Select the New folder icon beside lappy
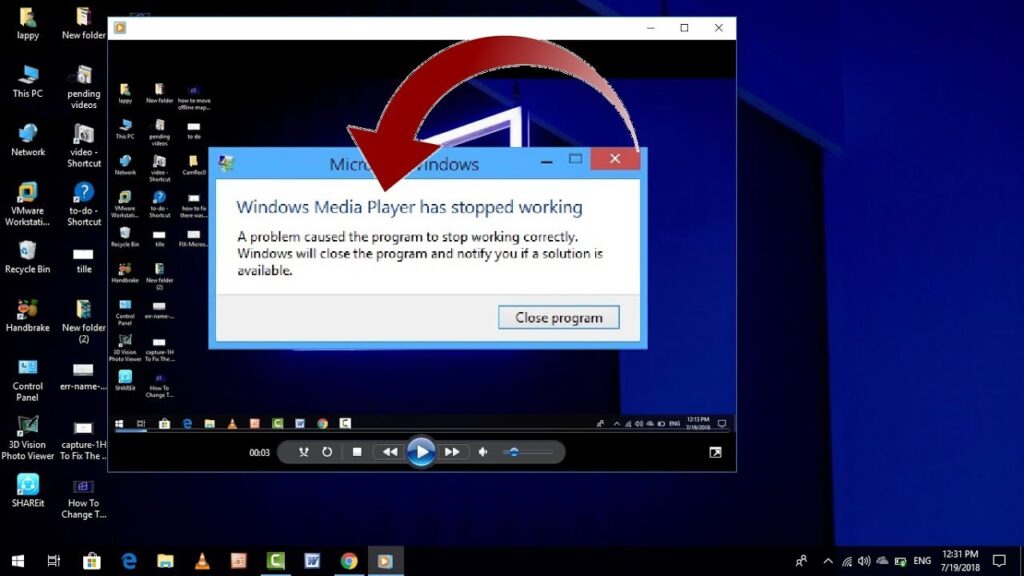The width and height of the screenshot is (1024, 576). (x=84, y=24)
